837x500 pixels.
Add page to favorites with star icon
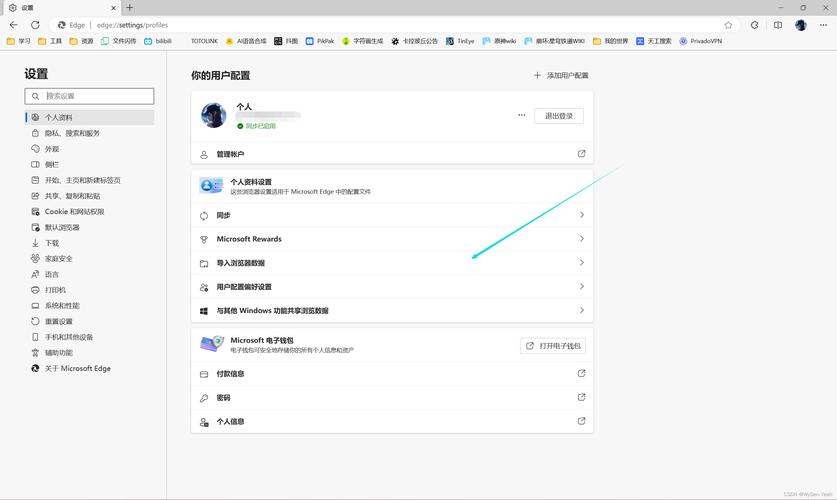point(728,25)
